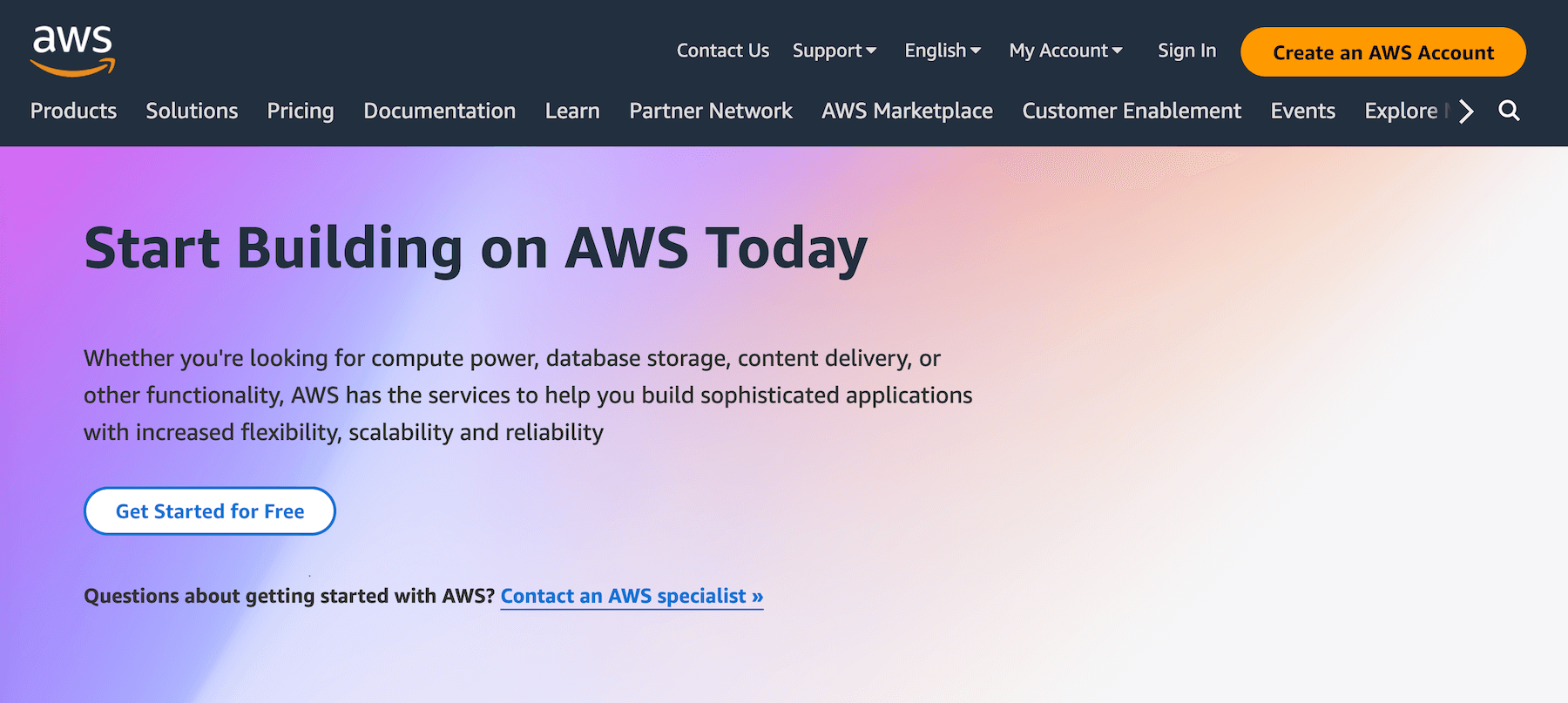Select the Learn menu item
Viewport: 1568px width, 703px height.
572,112
